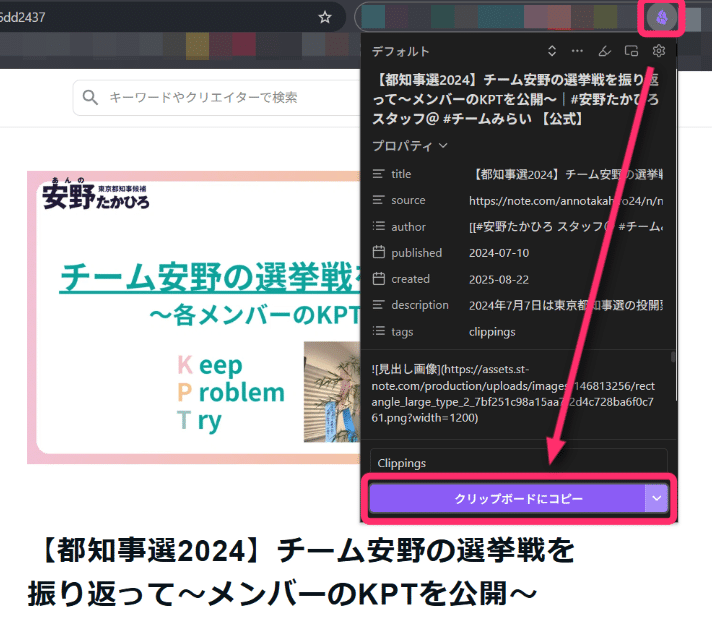Open the three-dot more options menu
This screenshot has width=712, height=619.
pos(577,51)
